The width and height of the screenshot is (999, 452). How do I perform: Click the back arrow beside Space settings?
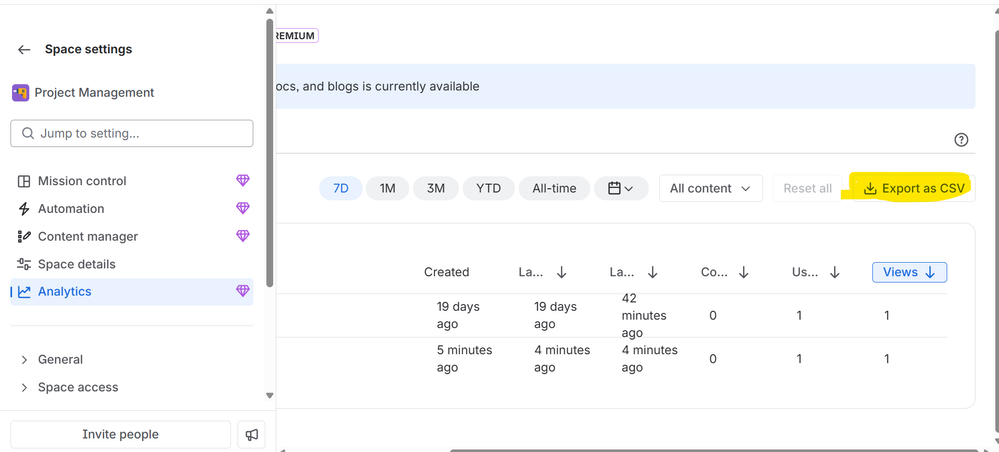[24, 50]
